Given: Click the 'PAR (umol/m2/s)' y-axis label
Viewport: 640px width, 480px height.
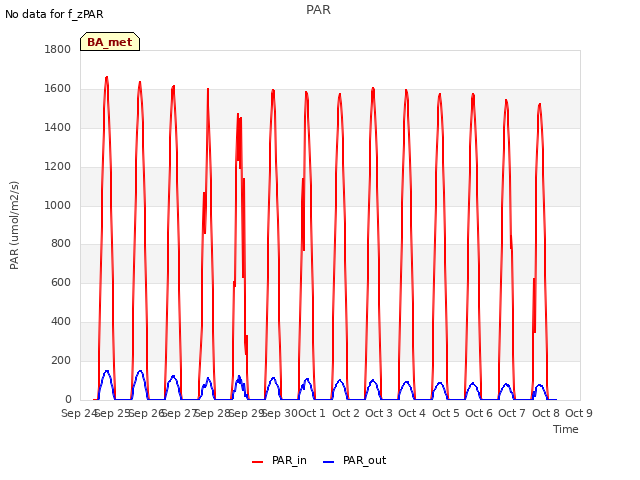Looking at the screenshot, I should (14, 225).
